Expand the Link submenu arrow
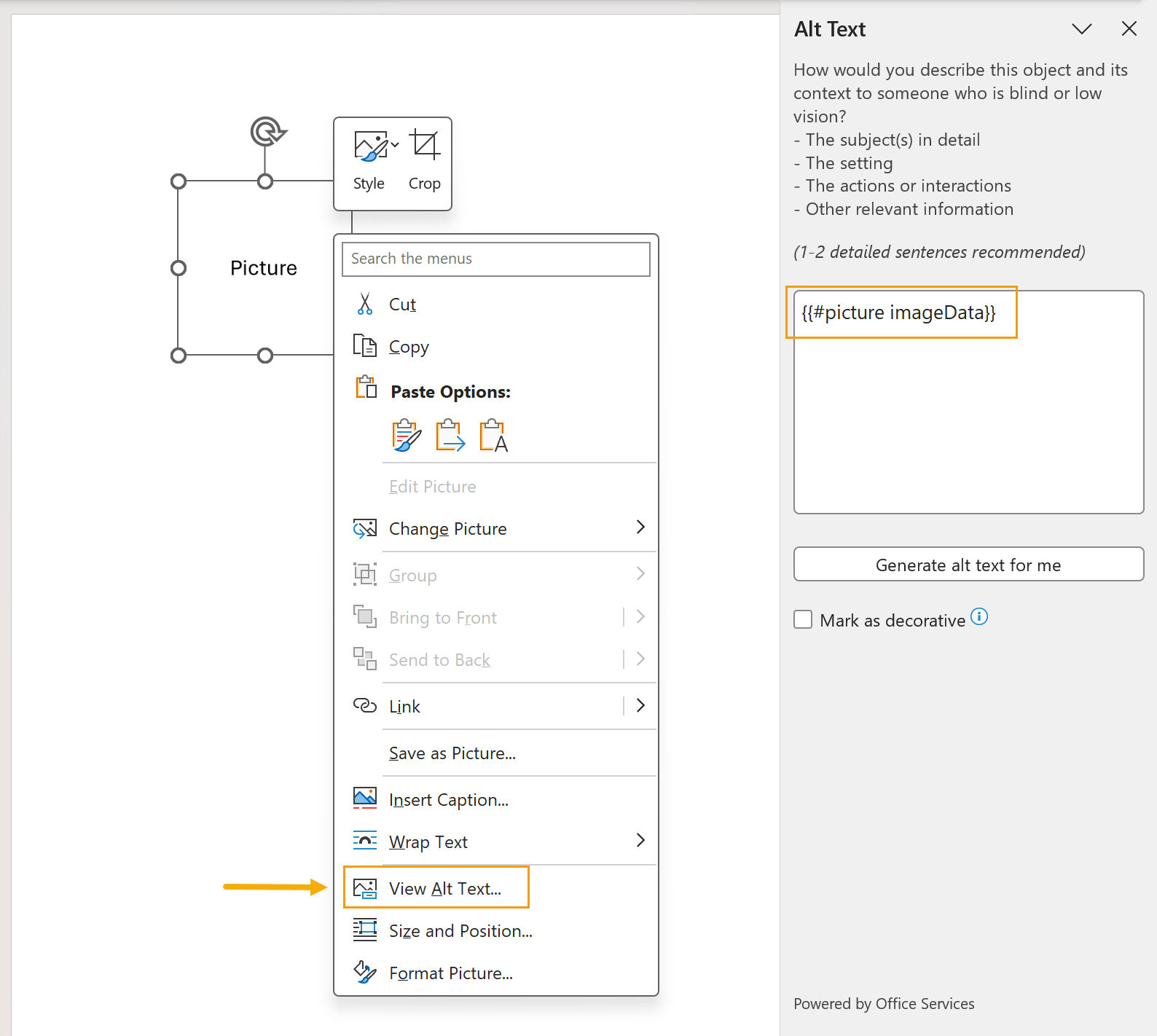The height and width of the screenshot is (1036, 1157). click(640, 705)
